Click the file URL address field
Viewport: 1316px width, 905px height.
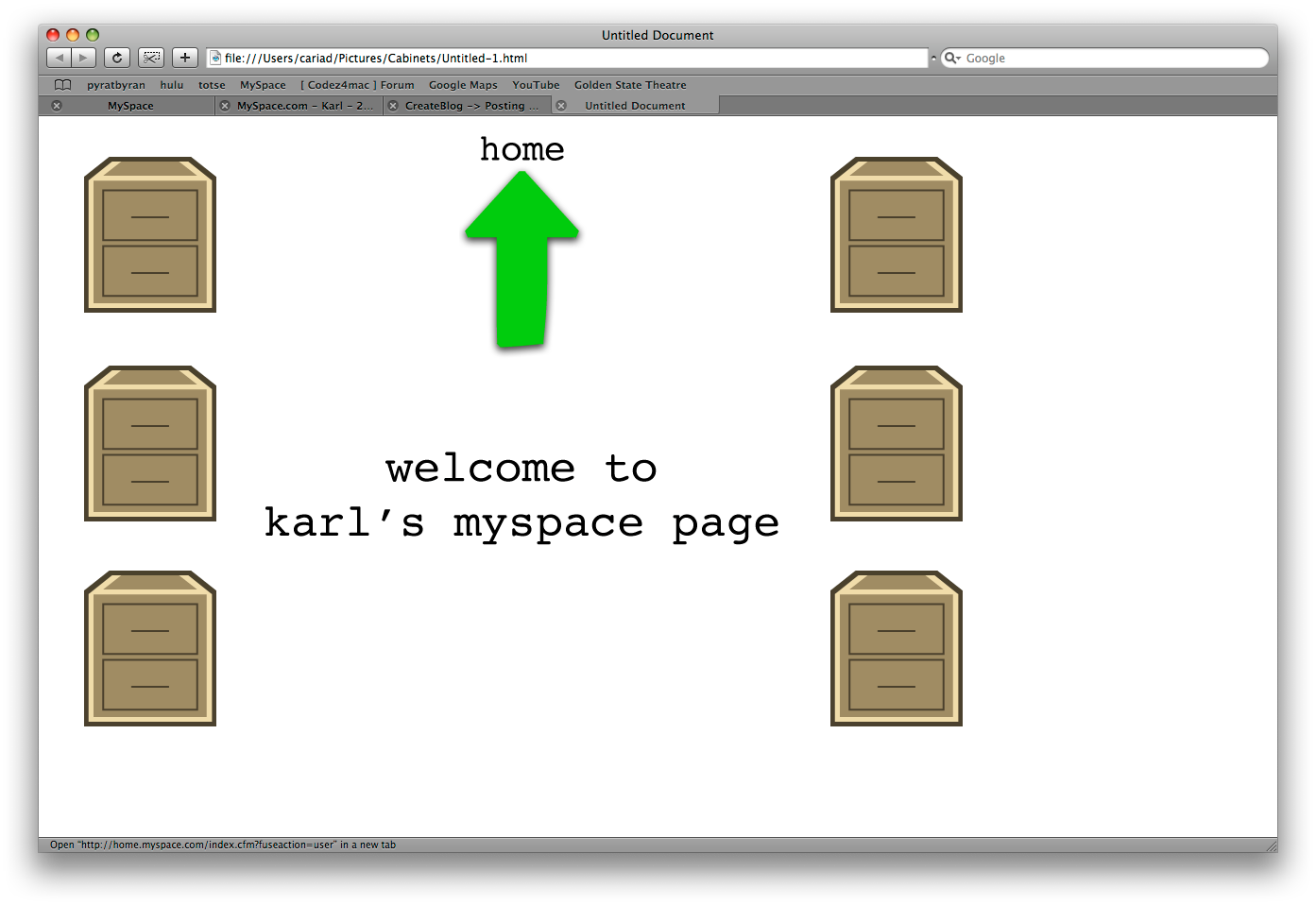(567, 59)
